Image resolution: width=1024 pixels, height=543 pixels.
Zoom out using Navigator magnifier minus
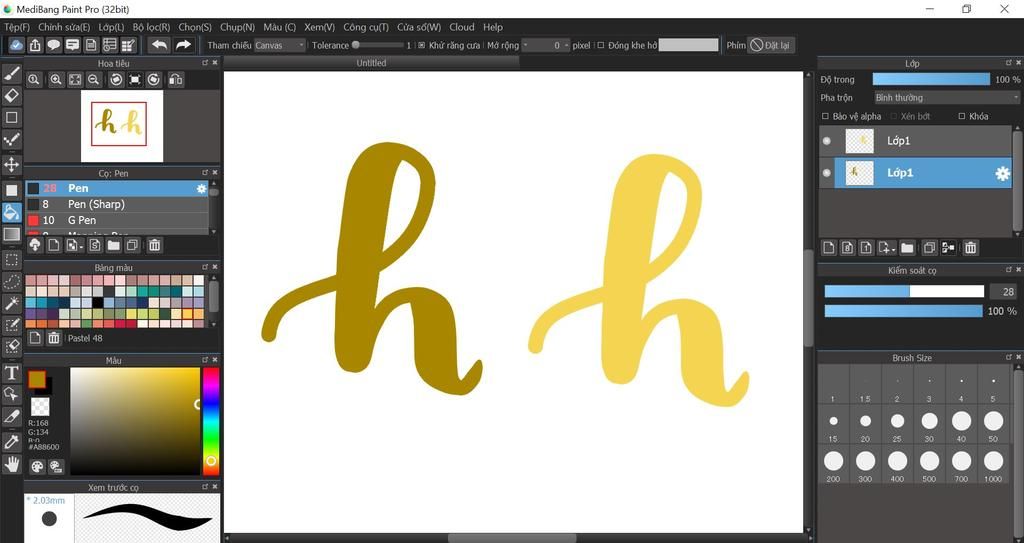pos(93,80)
